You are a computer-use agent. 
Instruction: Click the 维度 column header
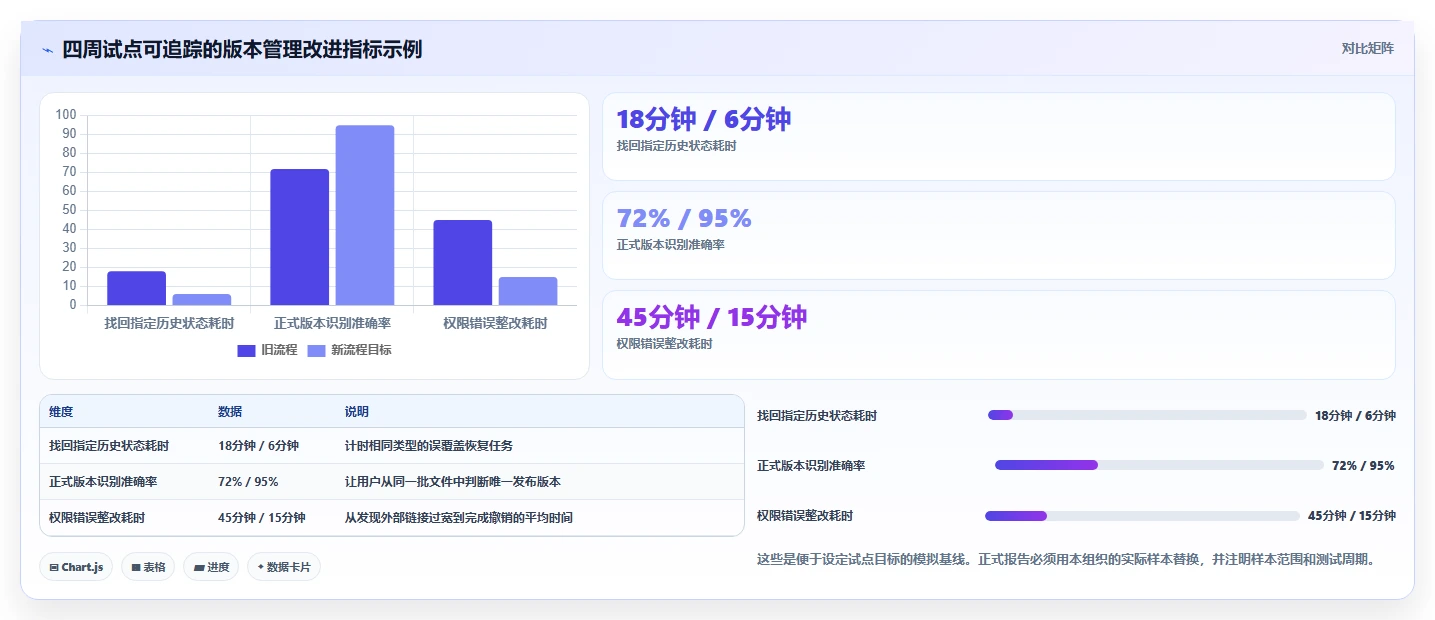point(61,412)
